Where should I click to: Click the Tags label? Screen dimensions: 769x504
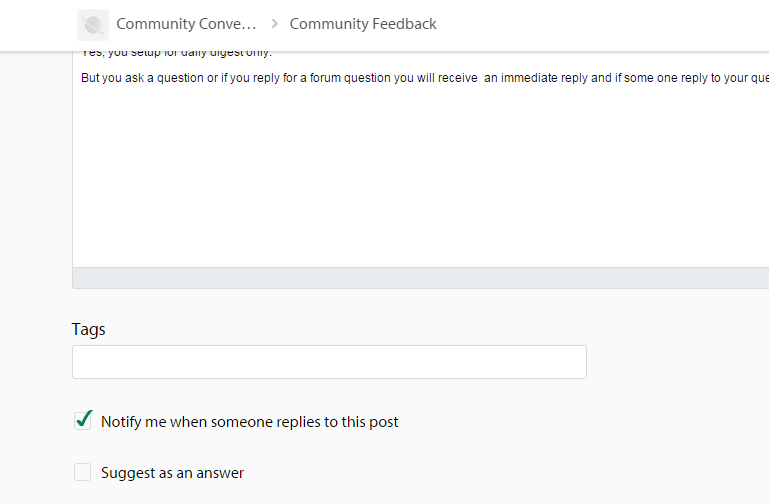pyautogui.click(x=89, y=329)
